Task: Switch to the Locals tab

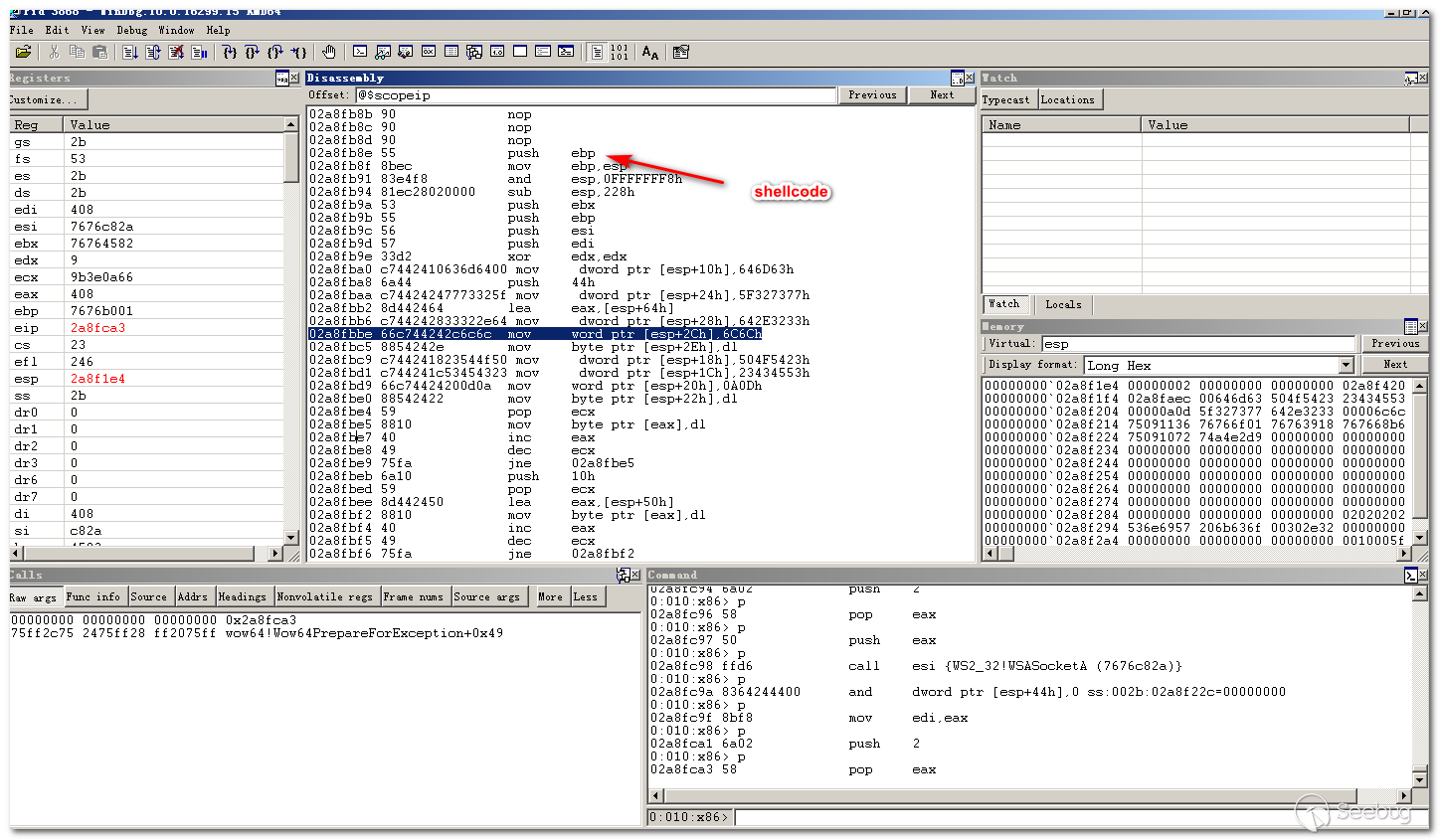Action: [x=1063, y=304]
